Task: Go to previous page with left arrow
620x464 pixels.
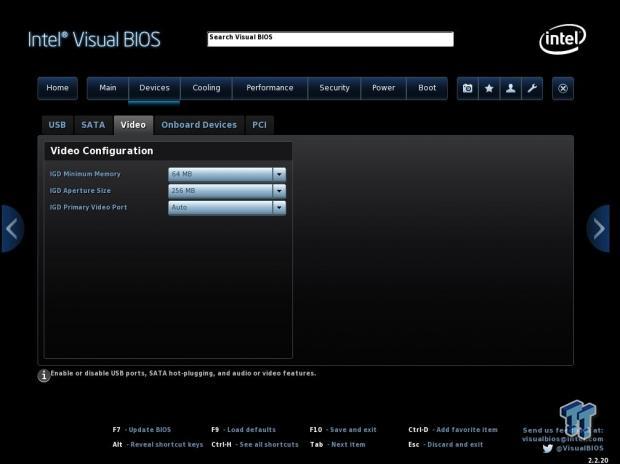Action: pyautogui.click(x=12, y=228)
